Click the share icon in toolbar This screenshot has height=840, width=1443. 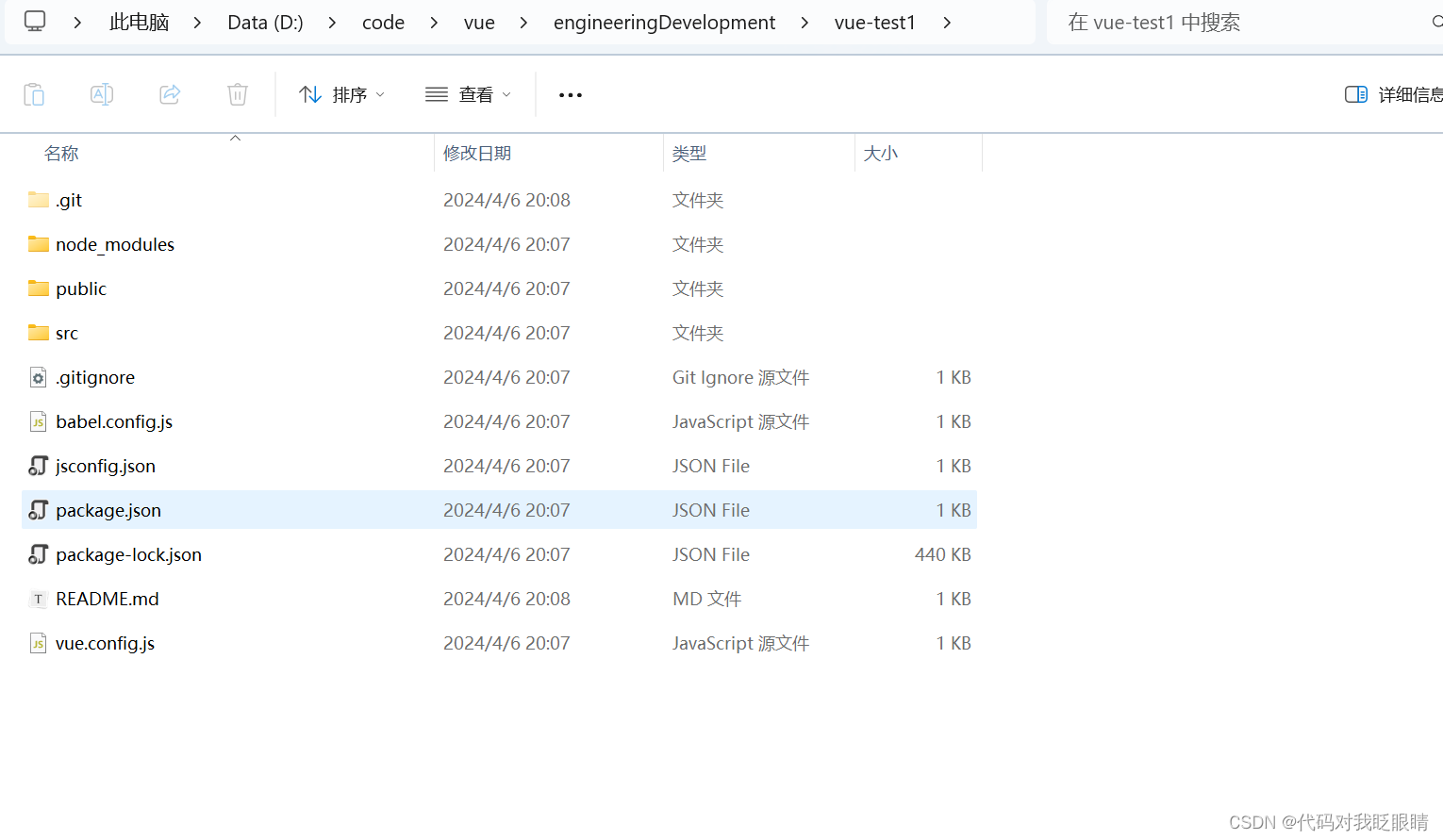170,94
